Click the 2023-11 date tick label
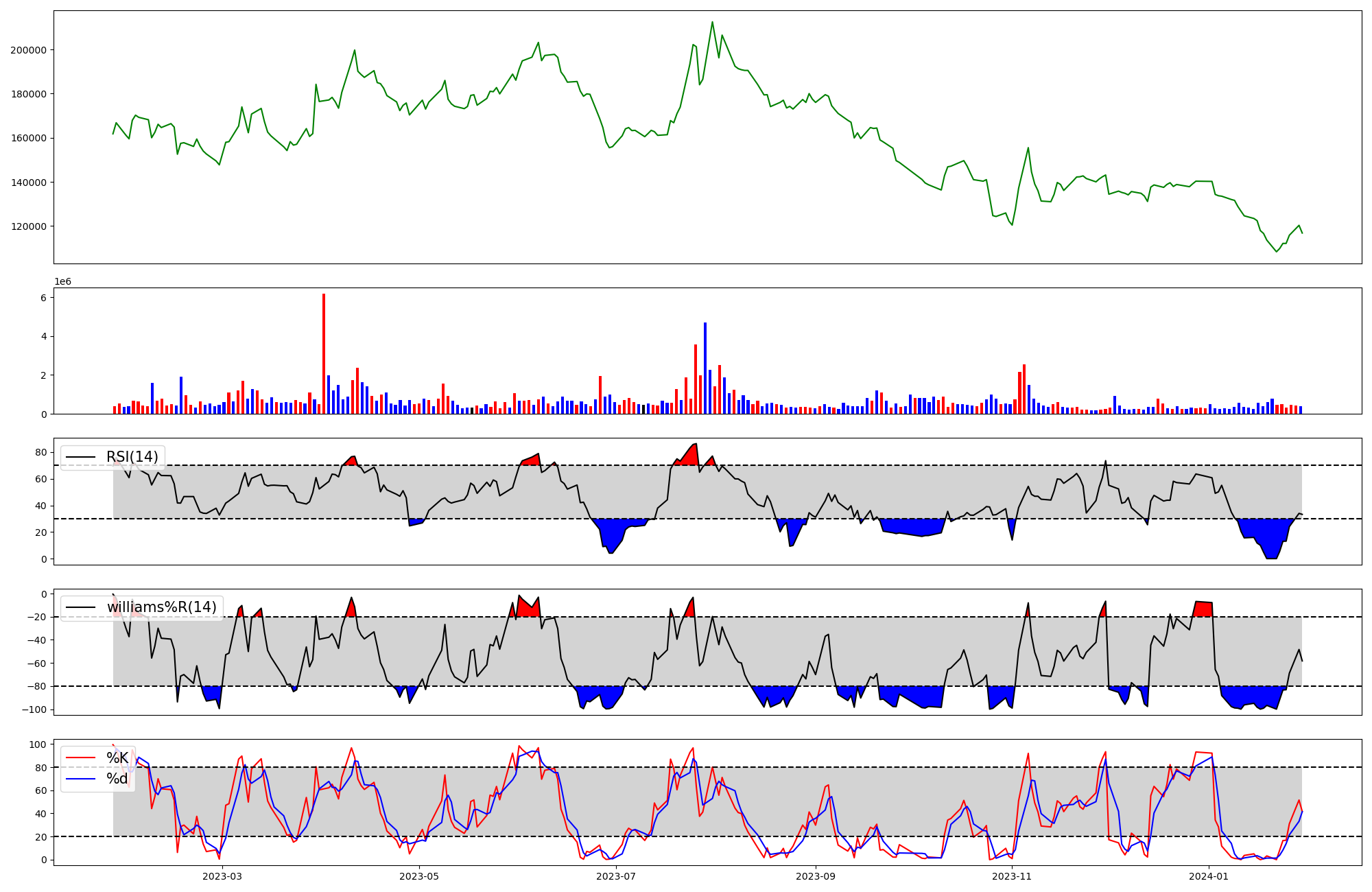This screenshot has width=1372, height=892. pos(1012,876)
